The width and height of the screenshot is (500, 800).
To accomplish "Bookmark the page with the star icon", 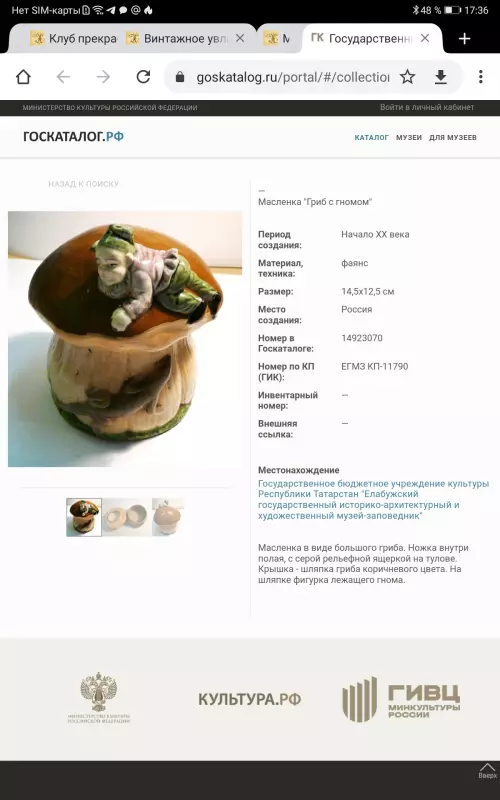I will pos(407,77).
